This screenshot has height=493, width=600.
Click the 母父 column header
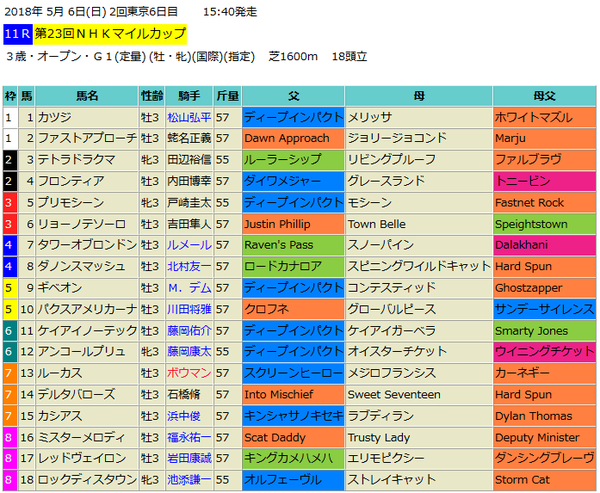(545, 96)
